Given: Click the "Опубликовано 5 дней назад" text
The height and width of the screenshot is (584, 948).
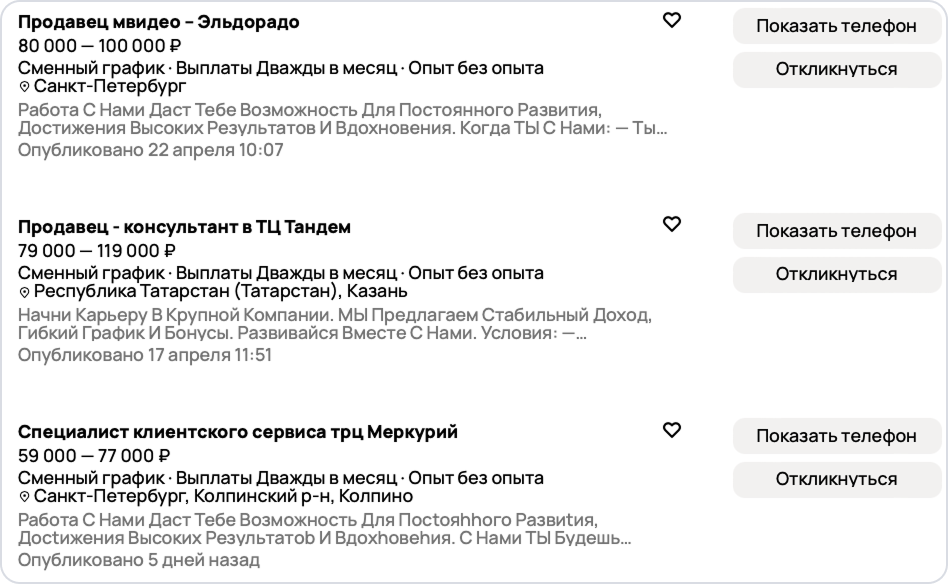Looking at the screenshot, I should [x=139, y=560].
